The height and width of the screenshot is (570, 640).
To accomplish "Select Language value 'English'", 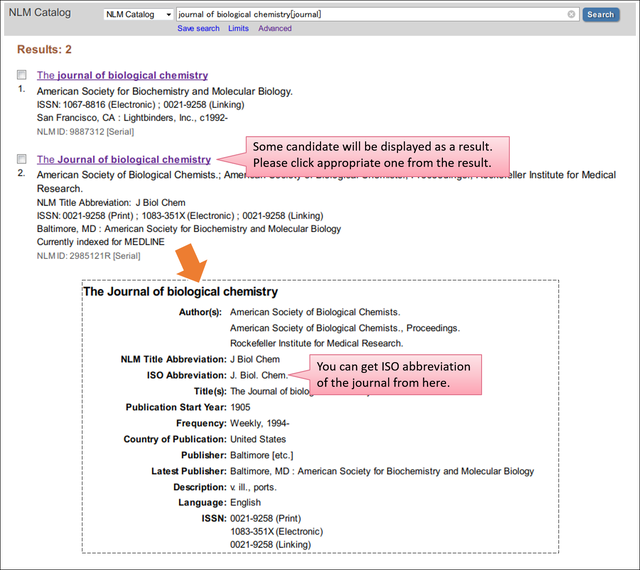I will click(x=245, y=503).
